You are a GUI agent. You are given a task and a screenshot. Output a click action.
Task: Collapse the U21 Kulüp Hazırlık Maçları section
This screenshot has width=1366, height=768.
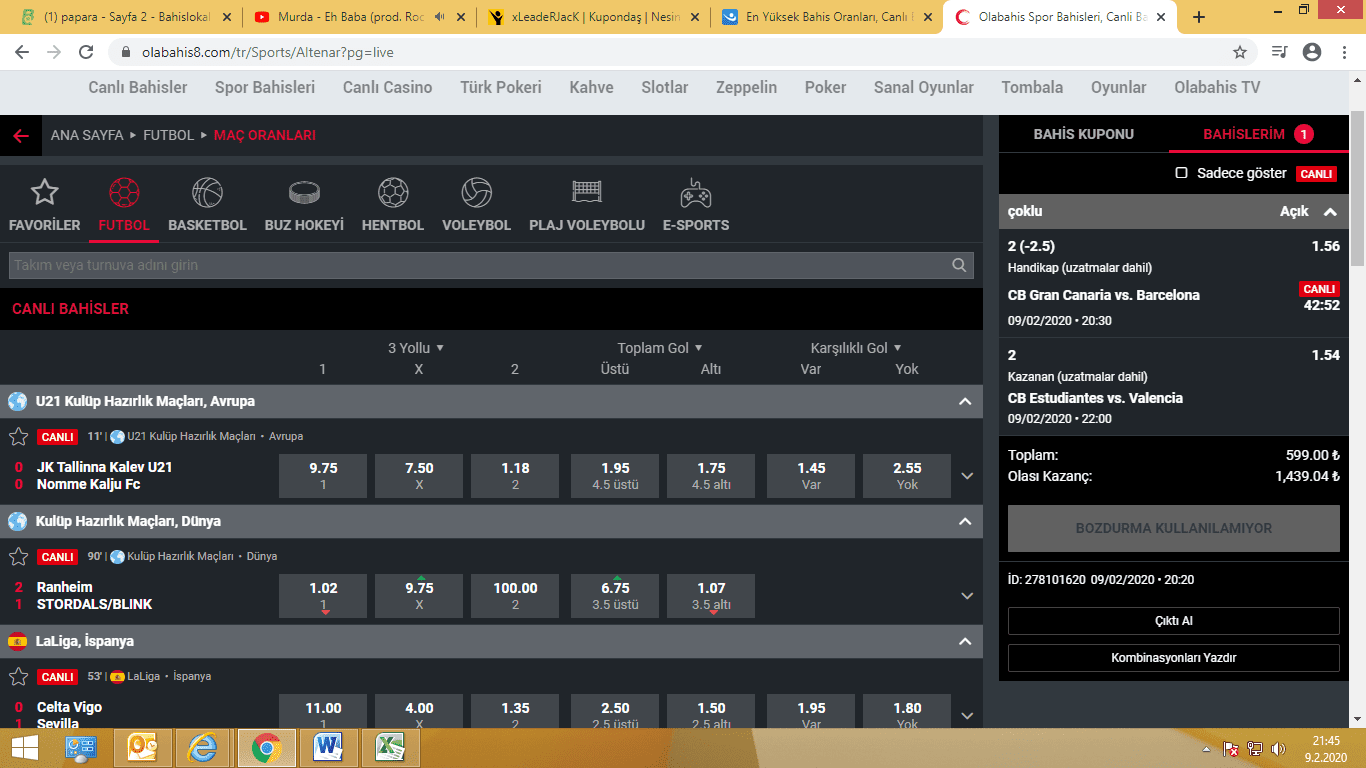point(965,401)
